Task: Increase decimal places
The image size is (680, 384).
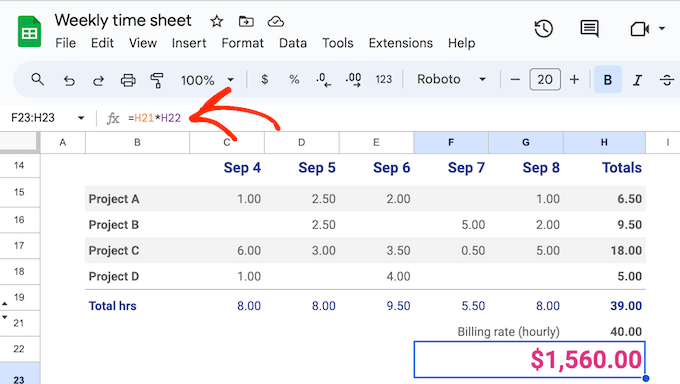Action: [x=353, y=80]
